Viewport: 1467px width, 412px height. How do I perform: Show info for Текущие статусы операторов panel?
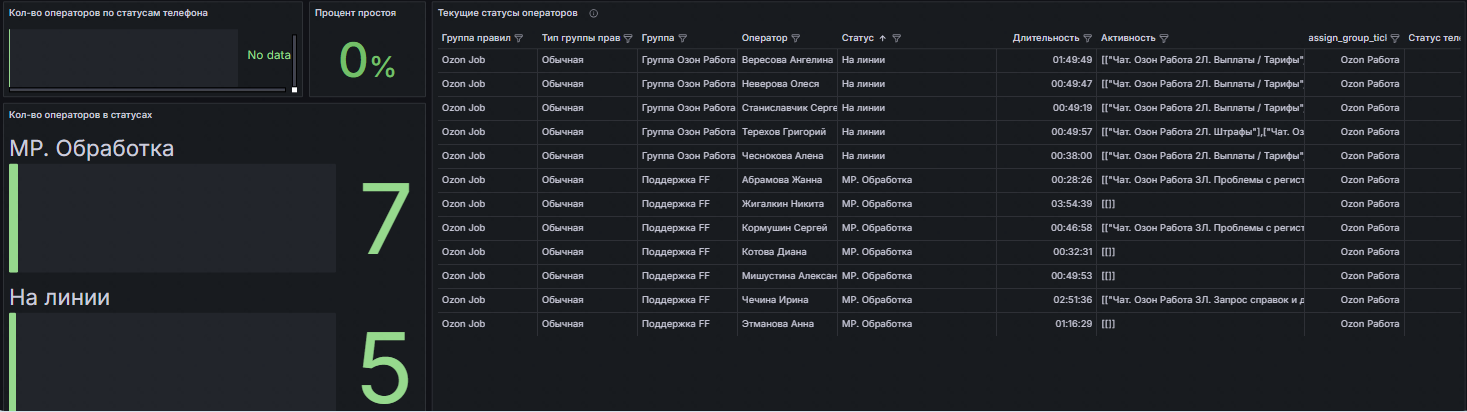pos(594,14)
